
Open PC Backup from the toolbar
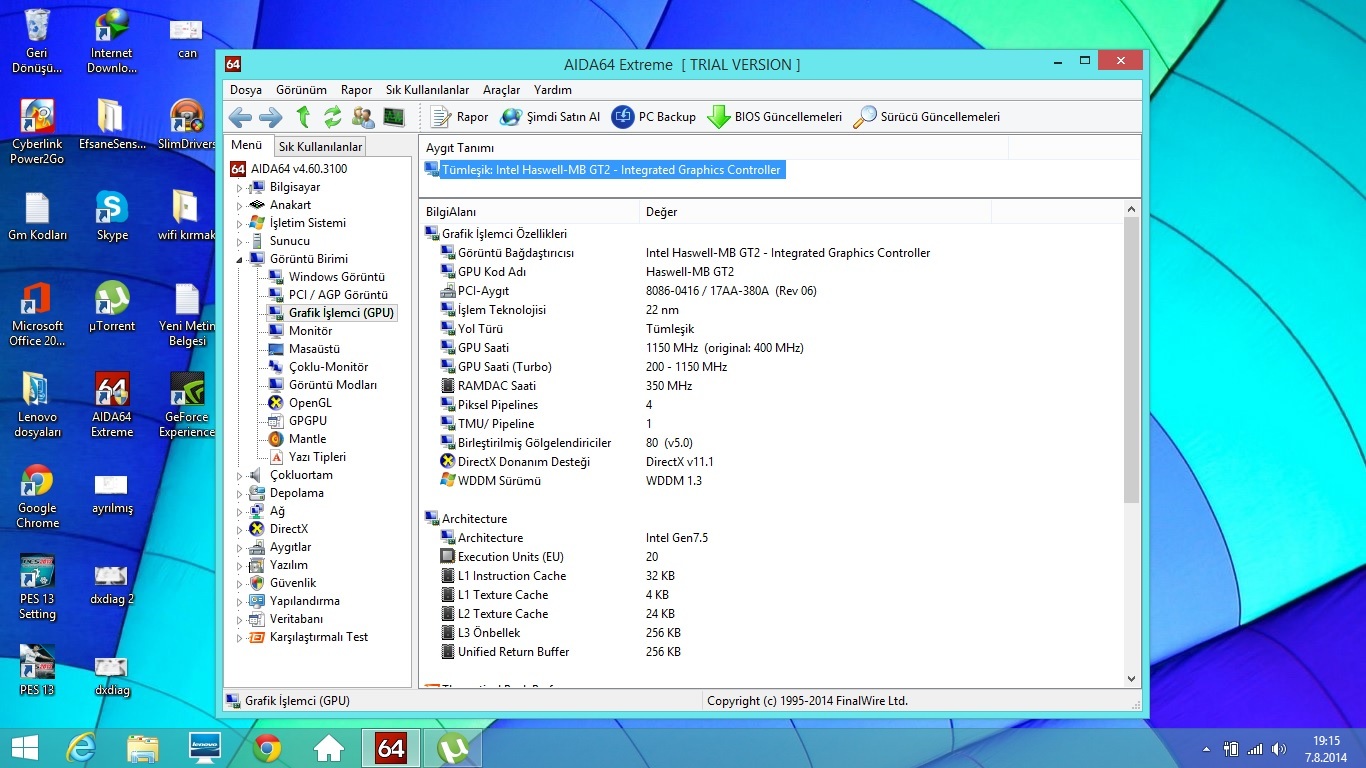(653, 117)
